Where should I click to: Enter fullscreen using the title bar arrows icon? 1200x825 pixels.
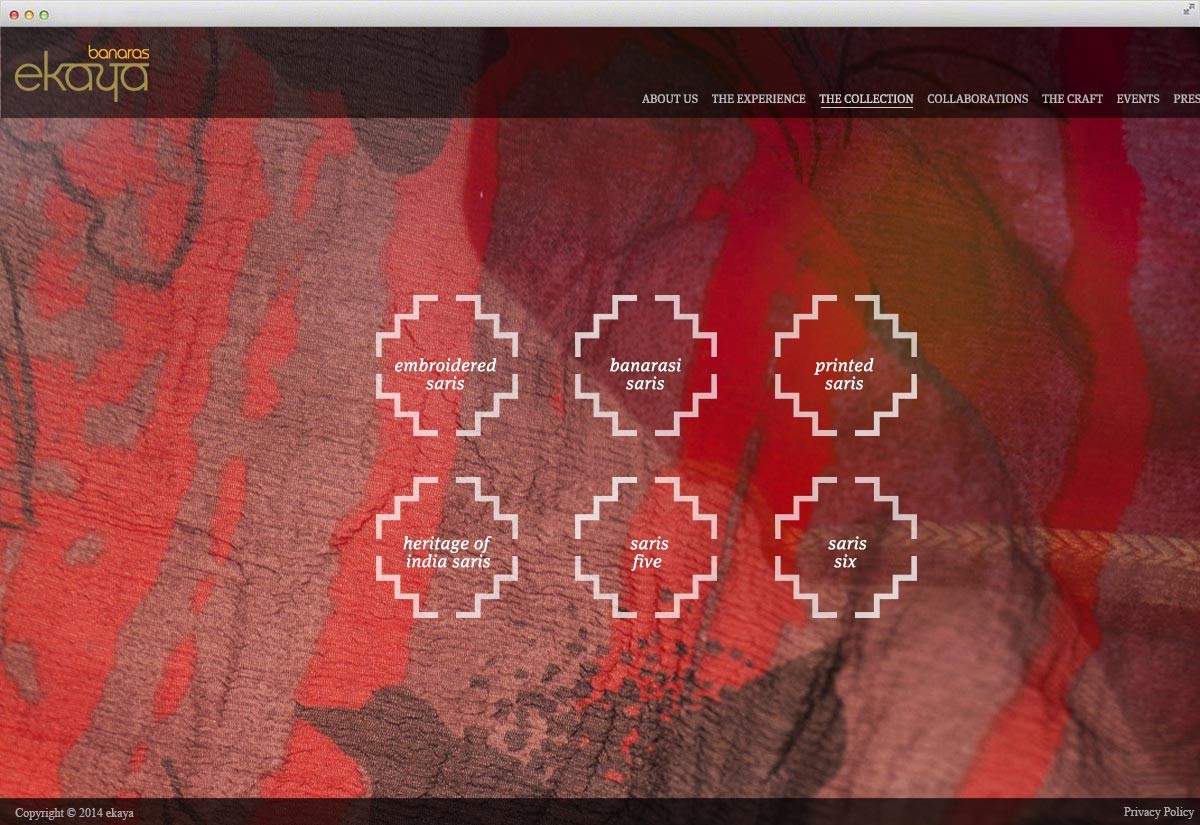pyautogui.click(x=1188, y=10)
